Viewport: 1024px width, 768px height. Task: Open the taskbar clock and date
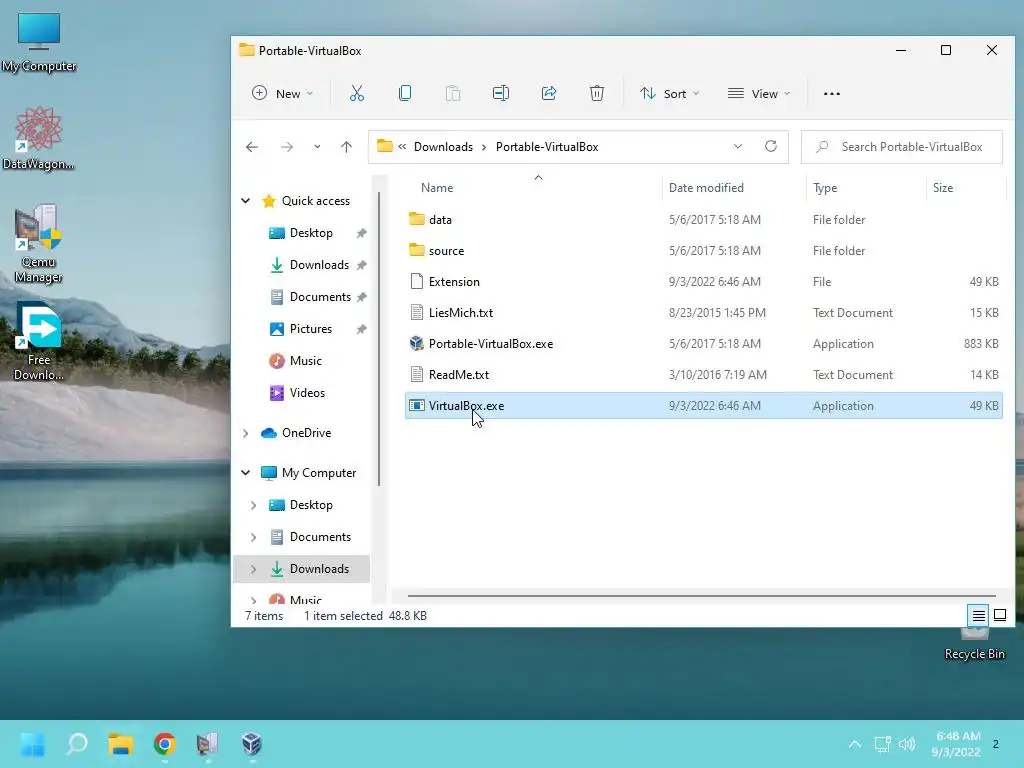(956, 744)
